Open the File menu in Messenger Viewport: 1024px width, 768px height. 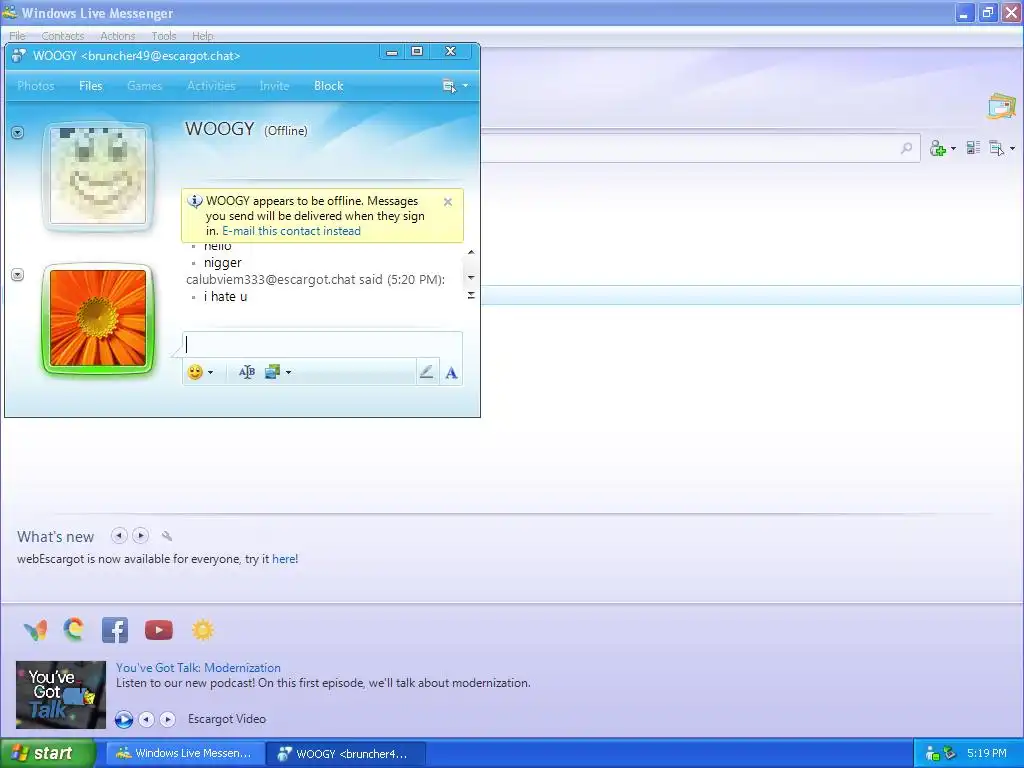point(17,36)
